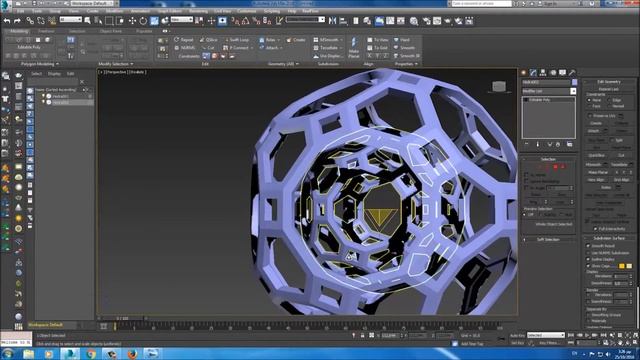Click Make Planar in the ribbon

pos(354,47)
